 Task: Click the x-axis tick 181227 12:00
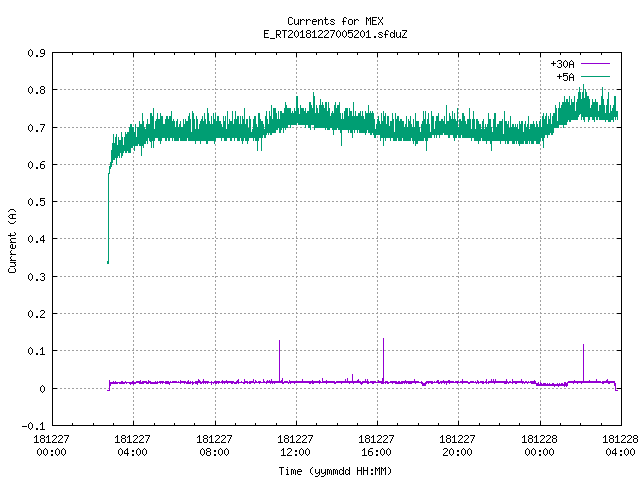296,446
